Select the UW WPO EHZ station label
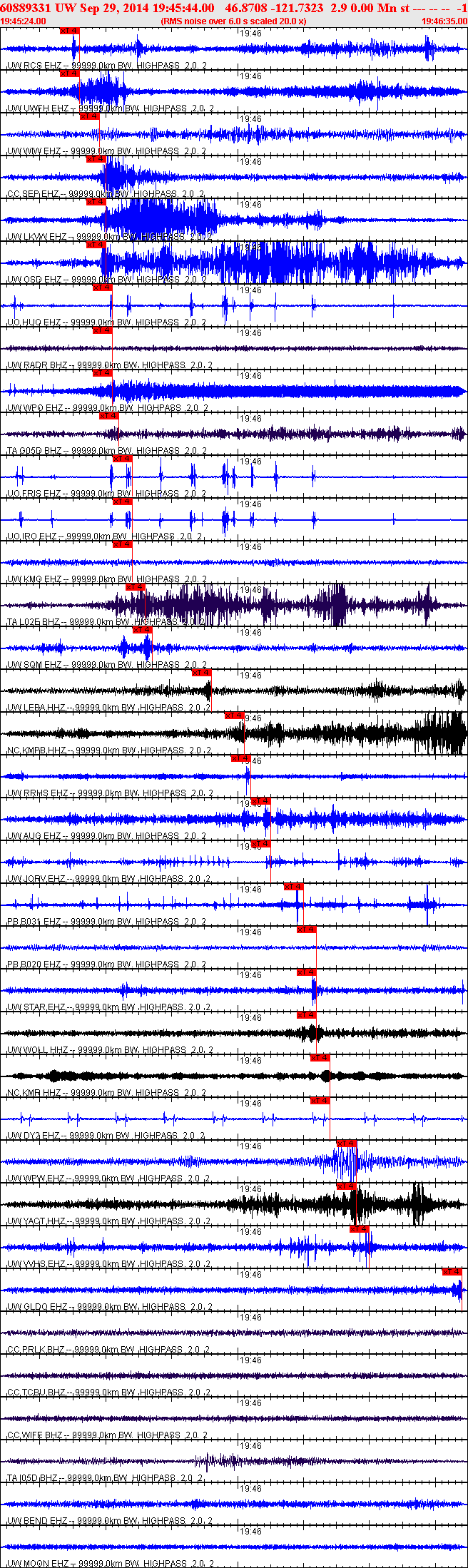 36,408
